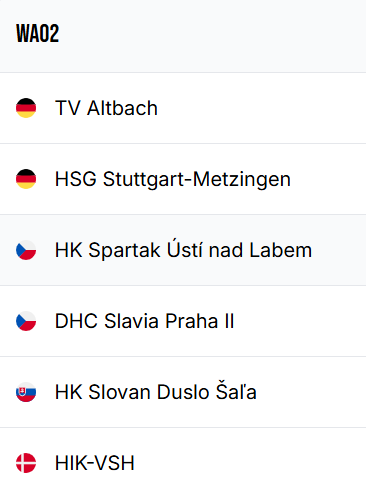
Task: Click the WAO2 group heading
Action: [38, 34]
